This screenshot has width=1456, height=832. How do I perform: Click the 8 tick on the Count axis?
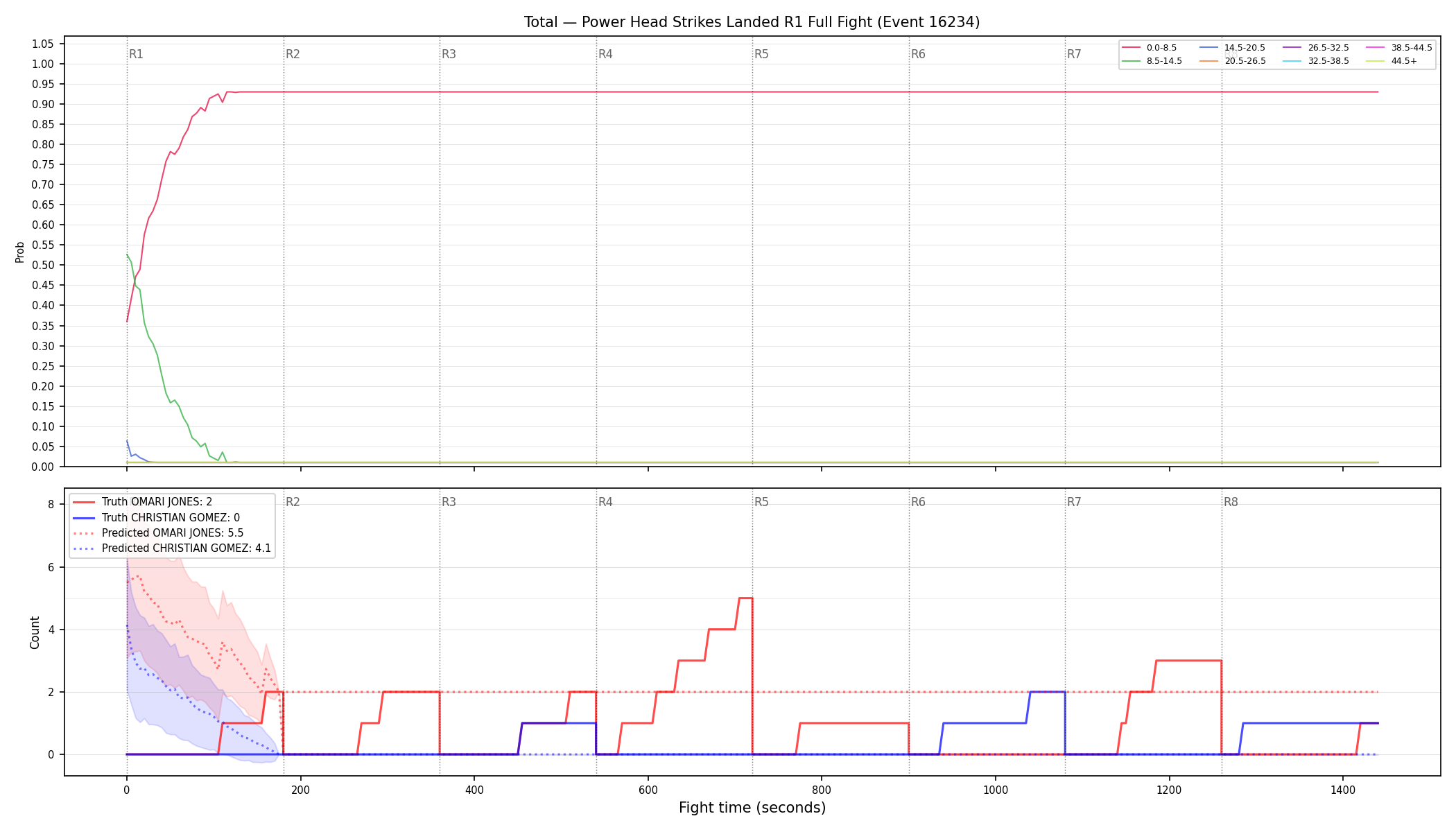click(51, 504)
